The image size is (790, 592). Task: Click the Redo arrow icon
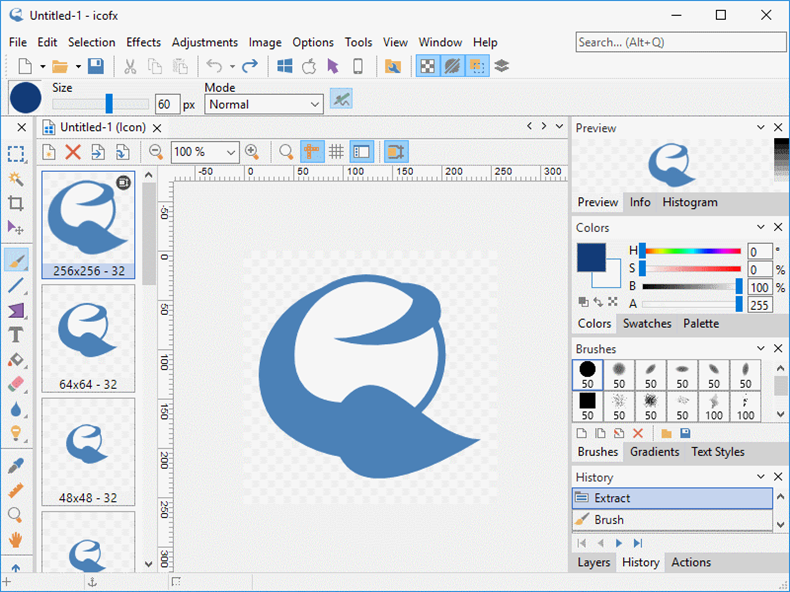(x=250, y=66)
